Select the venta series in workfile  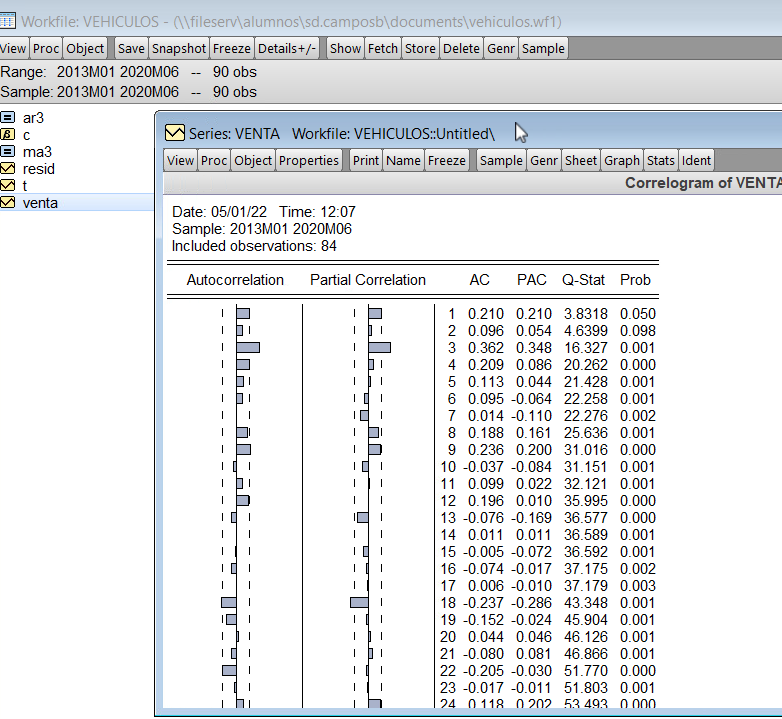[x=40, y=202]
